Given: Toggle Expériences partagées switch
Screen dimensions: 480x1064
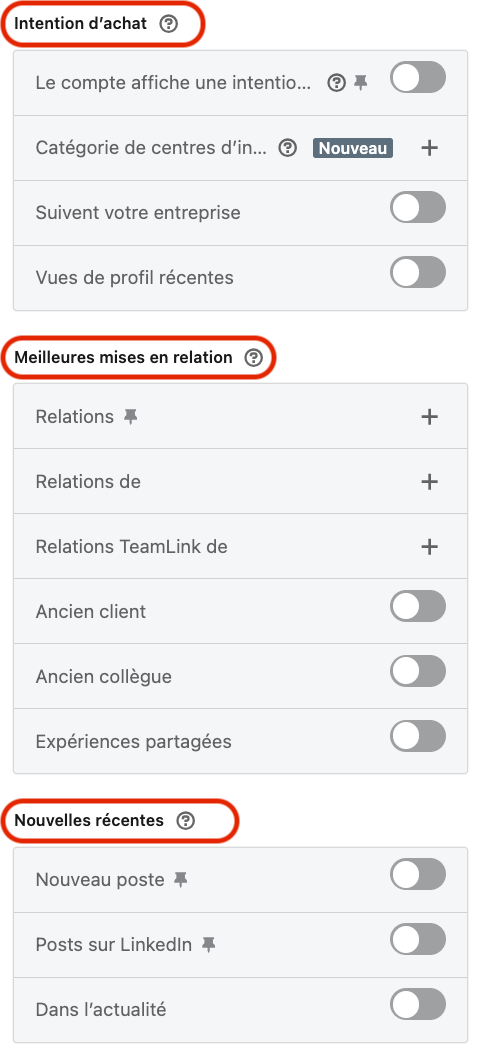Looking at the screenshot, I should coord(418,737).
